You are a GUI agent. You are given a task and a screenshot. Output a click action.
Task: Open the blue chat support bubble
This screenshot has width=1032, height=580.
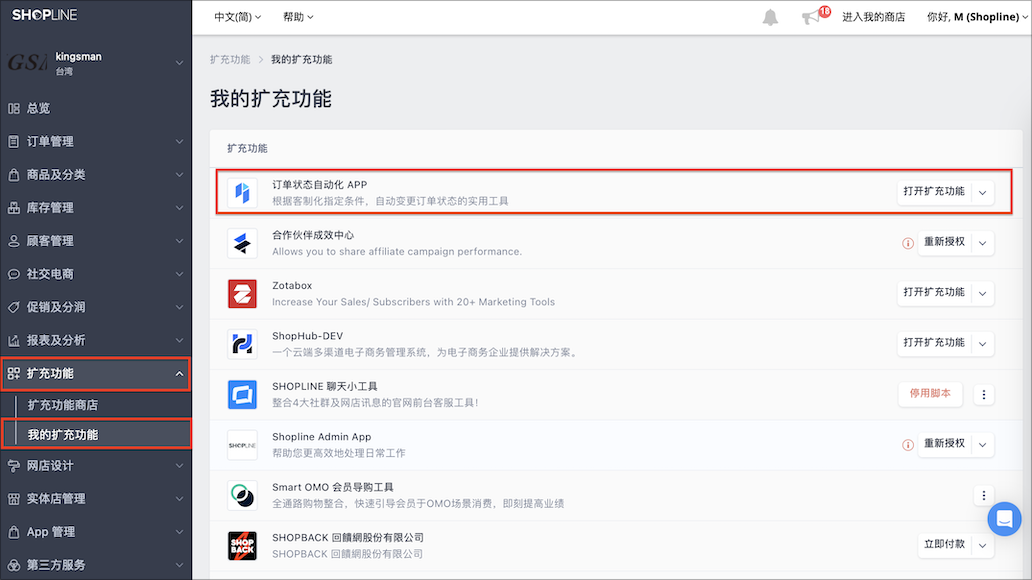click(x=1004, y=519)
